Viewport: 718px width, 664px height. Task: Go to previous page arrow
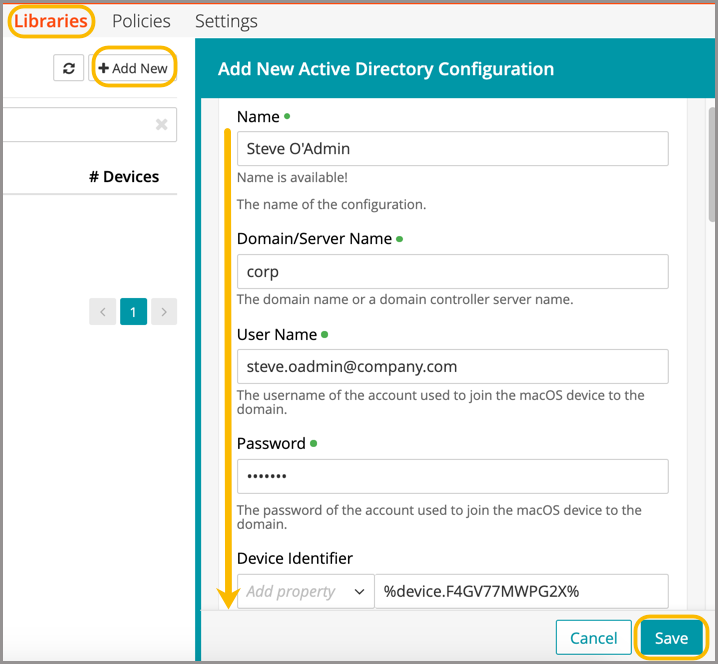point(103,311)
